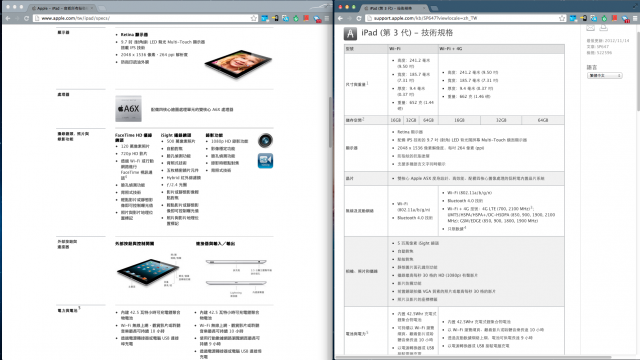The image size is (640, 360).
Task: Open blue window extension in right browser
Action: 573,18
